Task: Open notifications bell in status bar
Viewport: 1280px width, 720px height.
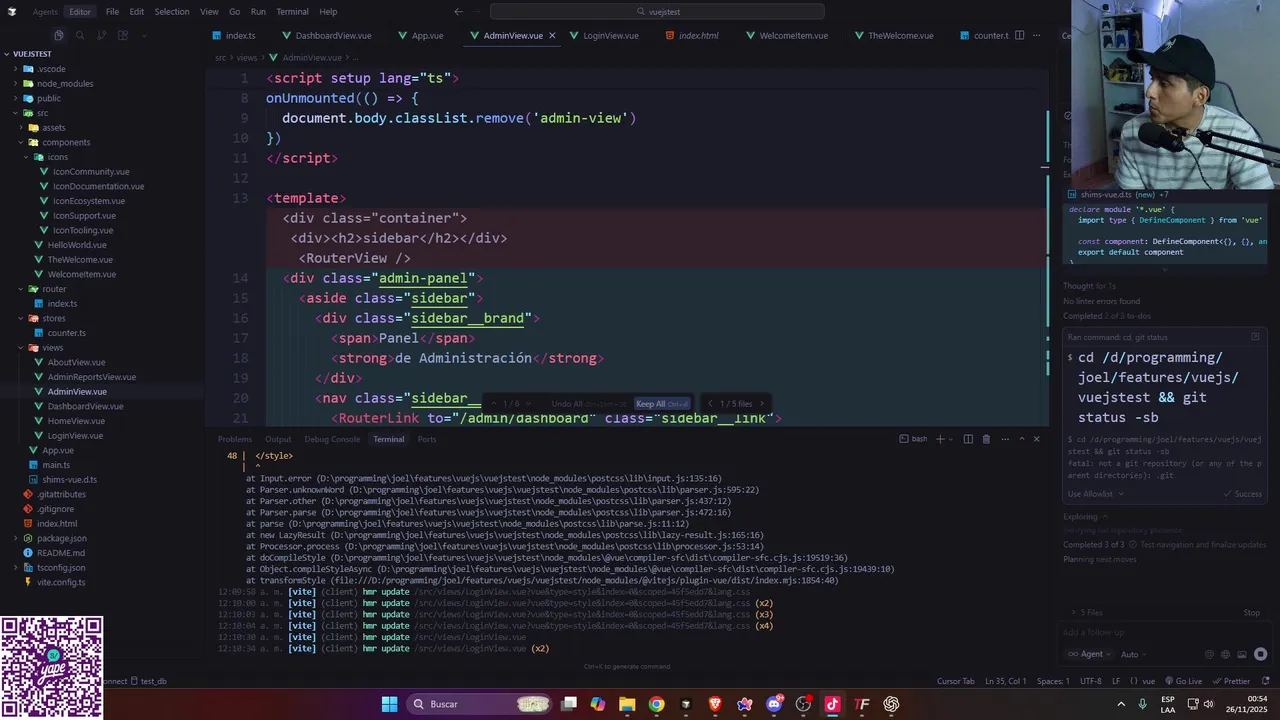Action: tap(1266, 681)
